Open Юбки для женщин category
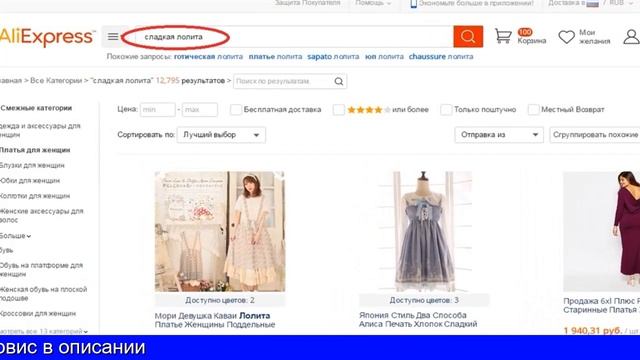The image size is (640, 360). pos(30,180)
